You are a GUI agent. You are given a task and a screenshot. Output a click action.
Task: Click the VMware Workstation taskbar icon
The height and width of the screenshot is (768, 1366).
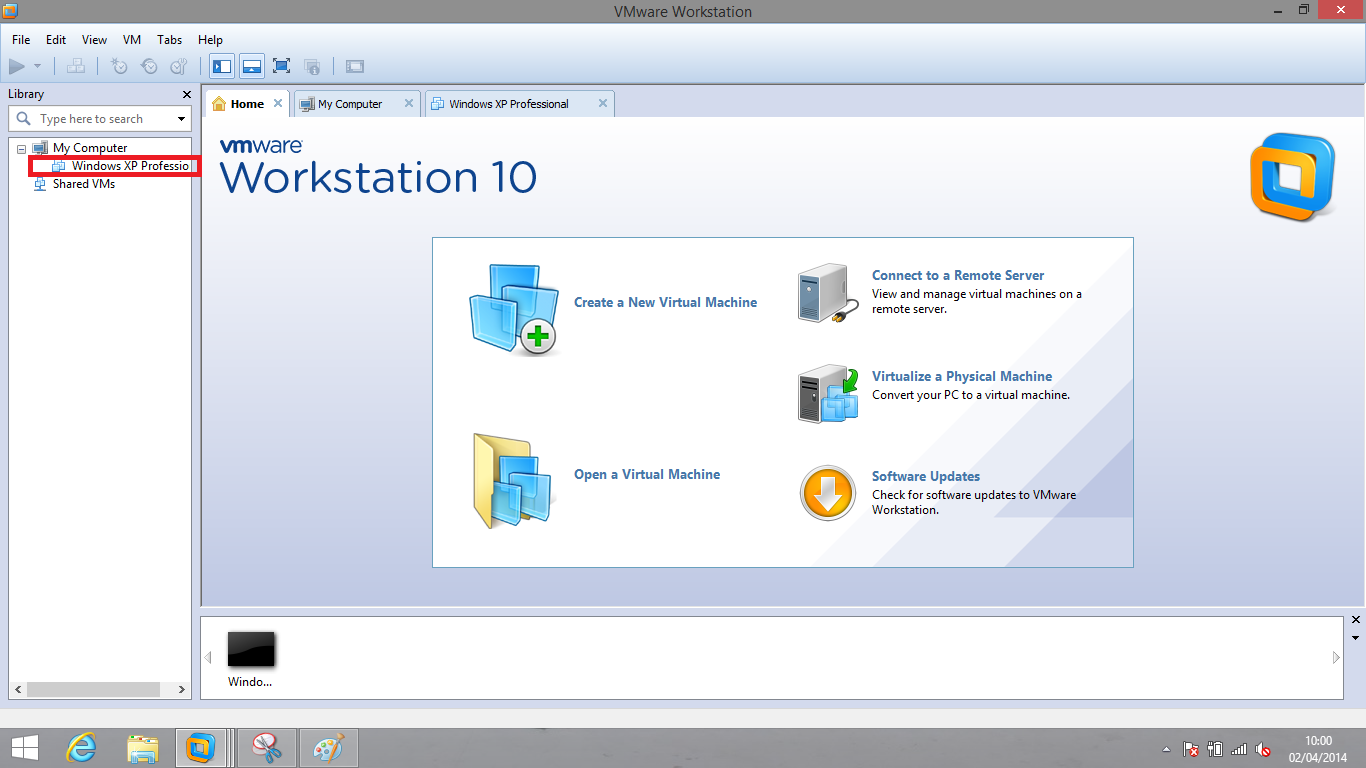click(x=203, y=747)
